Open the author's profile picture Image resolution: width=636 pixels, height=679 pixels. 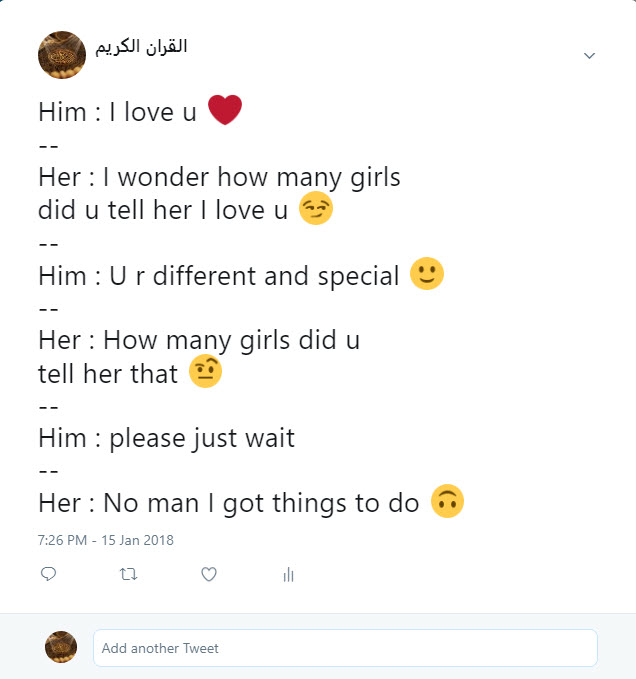[61, 54]
